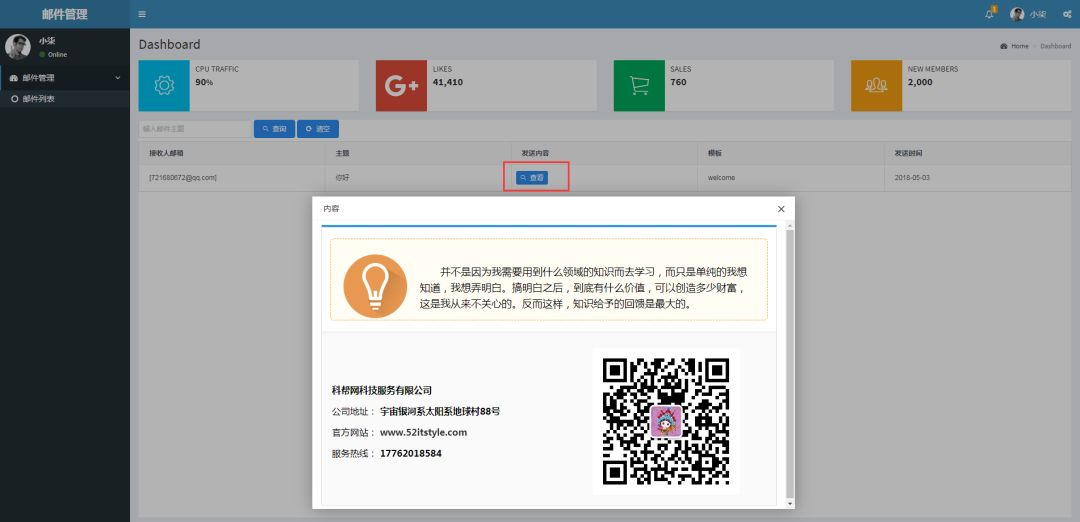Open the notification bell icon
The width and height of the screenshot is (1080, 522).
(x=990, y=14)
